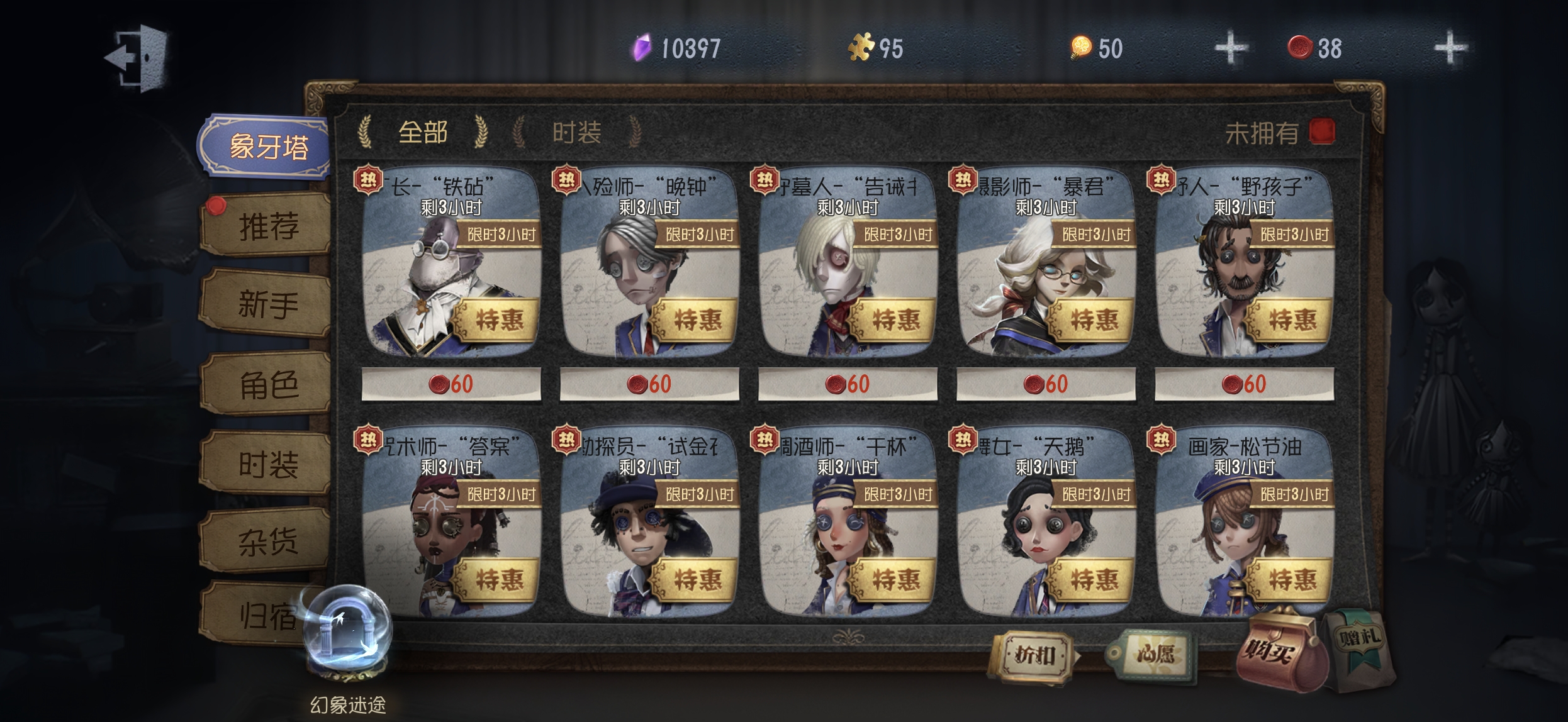Select the 象牙塔 sidebar tab

[267, 146]
